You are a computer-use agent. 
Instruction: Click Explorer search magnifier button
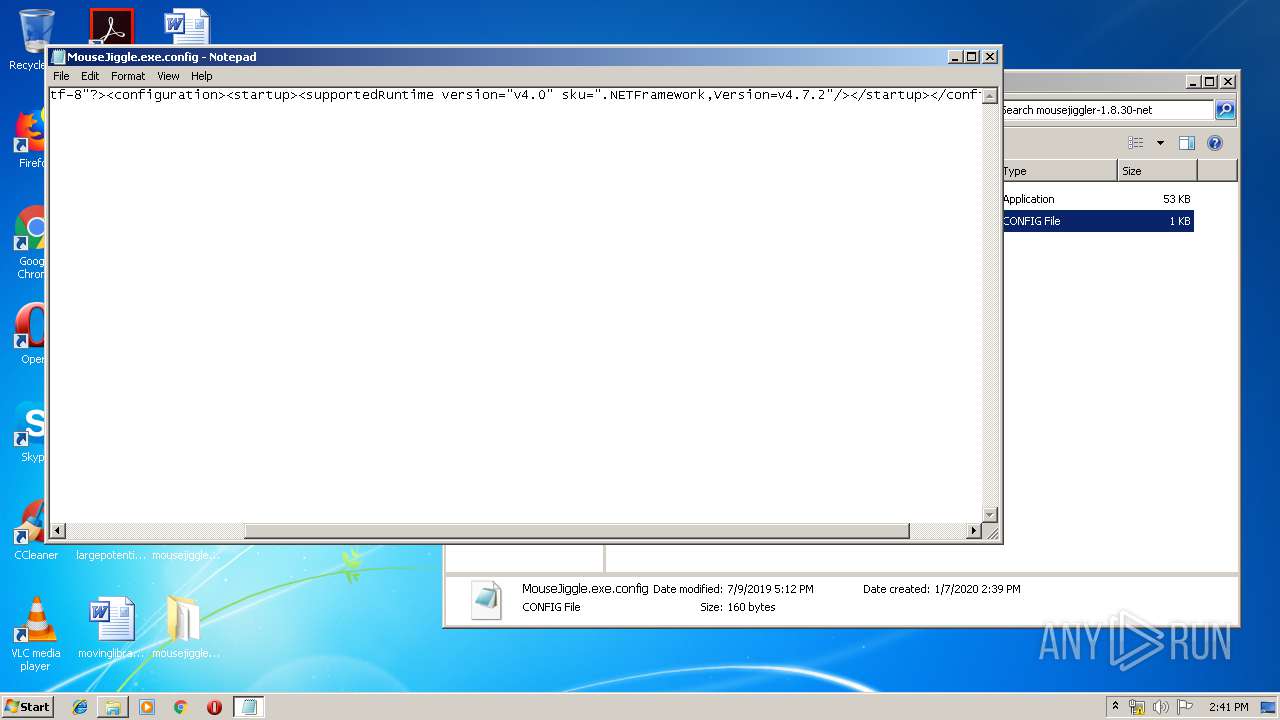(x=1225, y=110)
